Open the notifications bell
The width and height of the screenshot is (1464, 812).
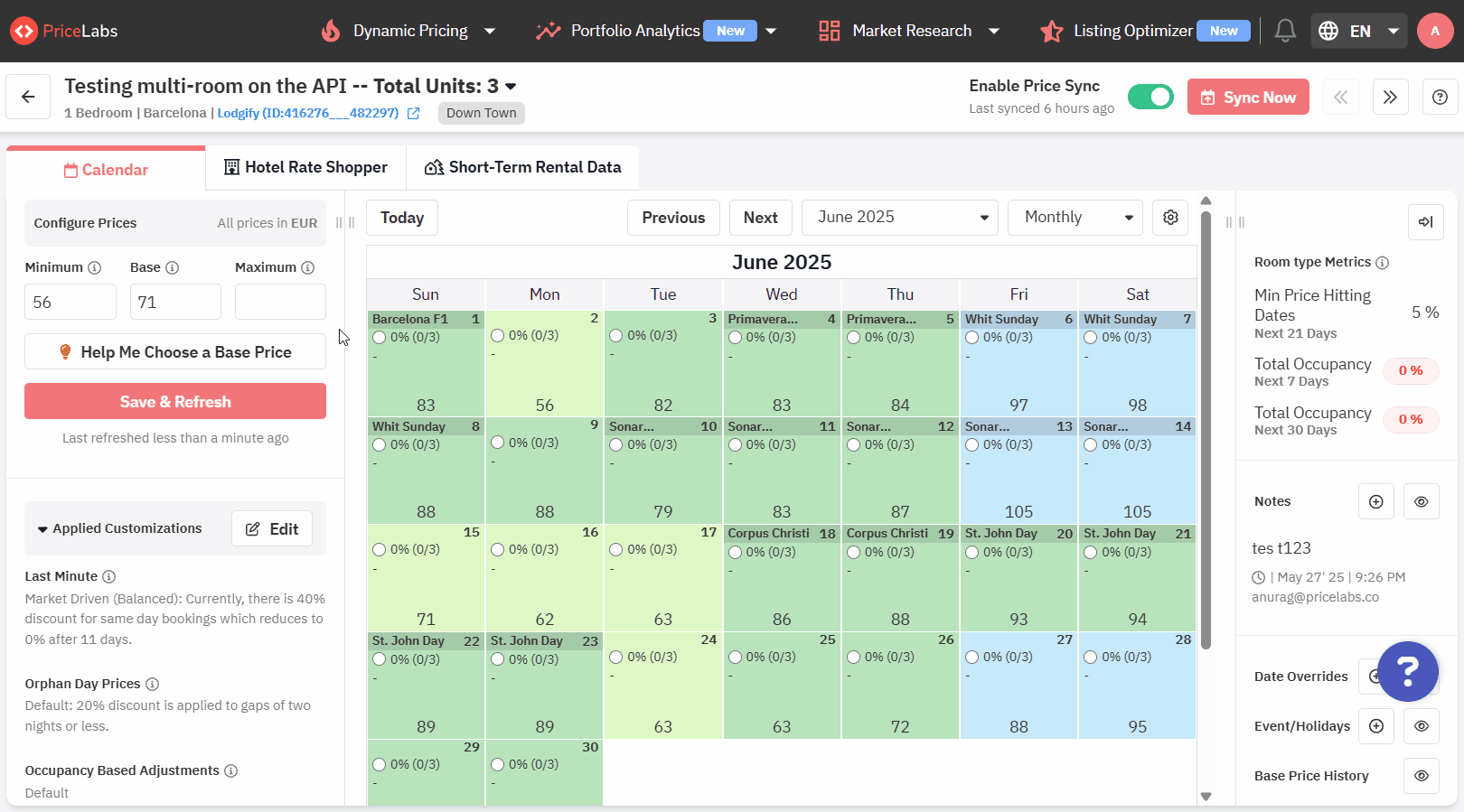1284,31
